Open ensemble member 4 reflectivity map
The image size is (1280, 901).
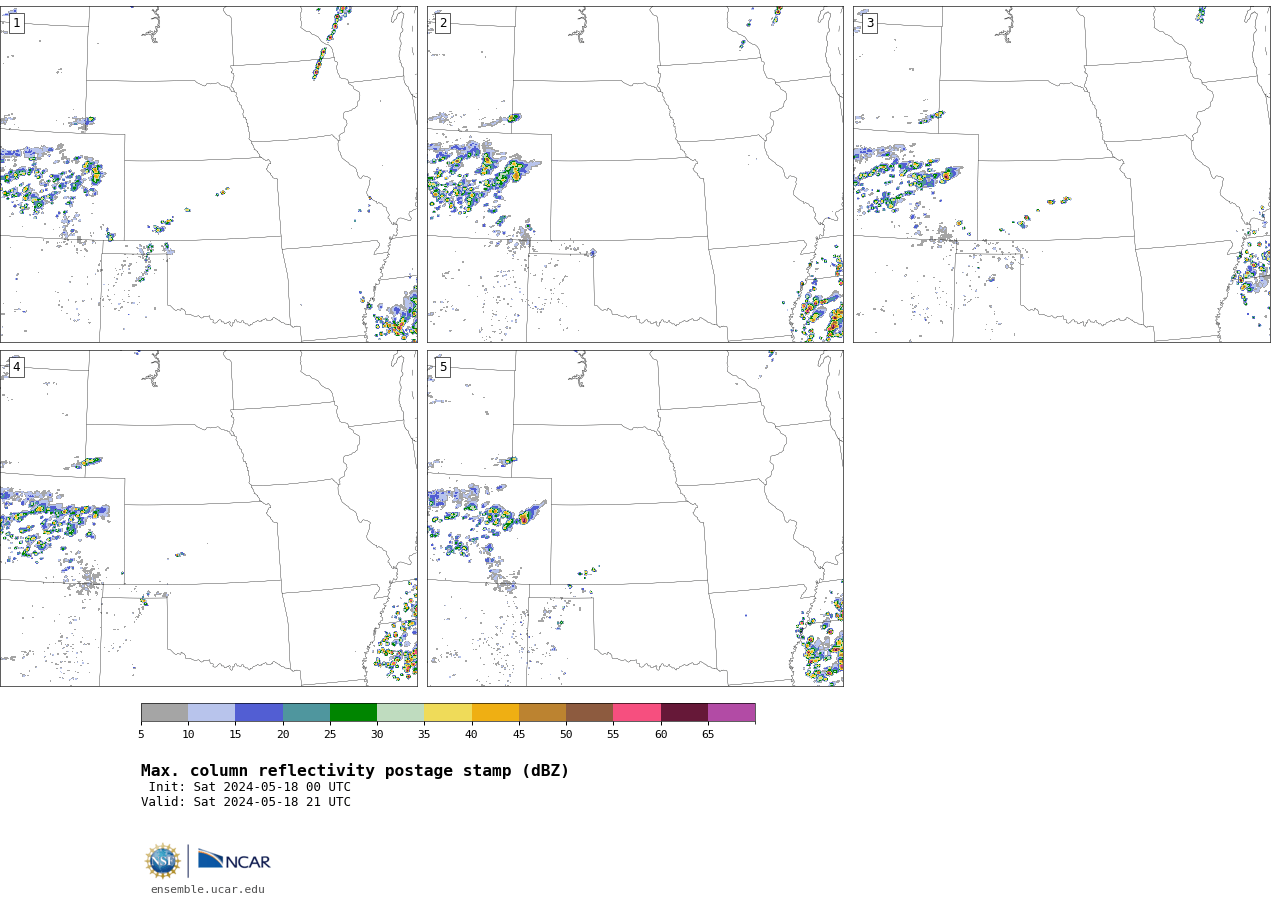coord(208,518)
